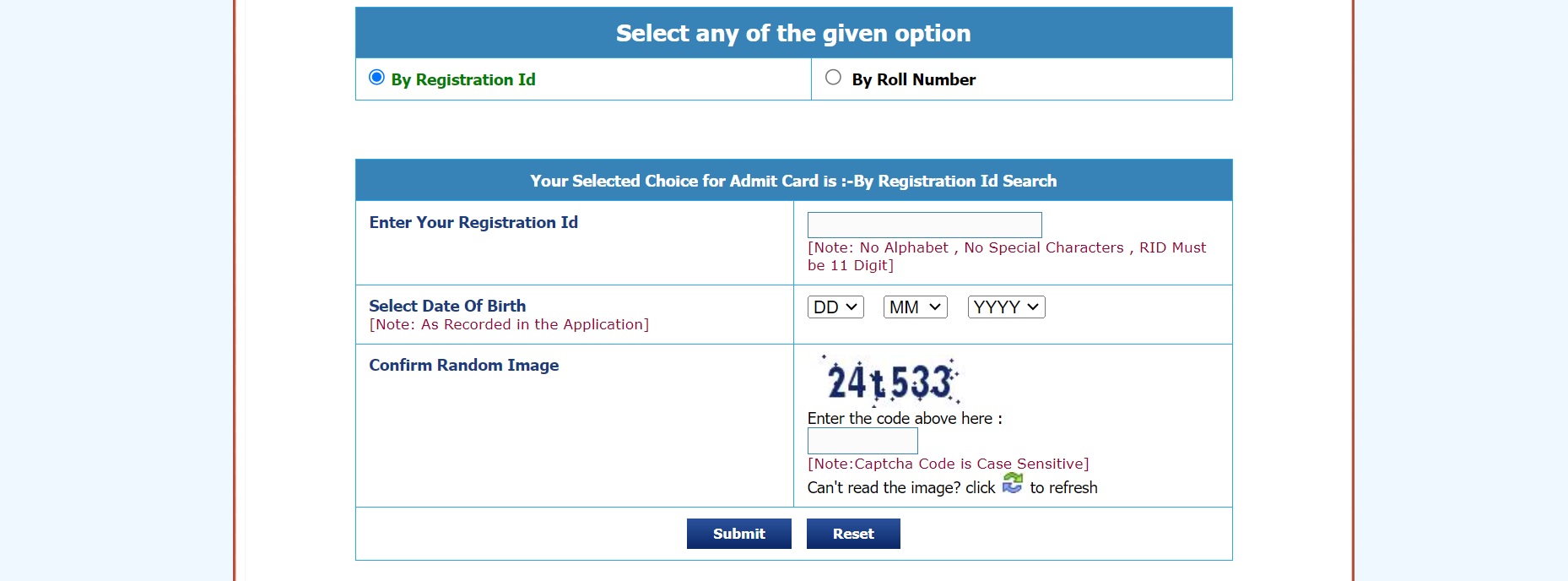Screen dimensions: 1568x581
Task: Focus the Registration Id input field
Action: point(924,225)
